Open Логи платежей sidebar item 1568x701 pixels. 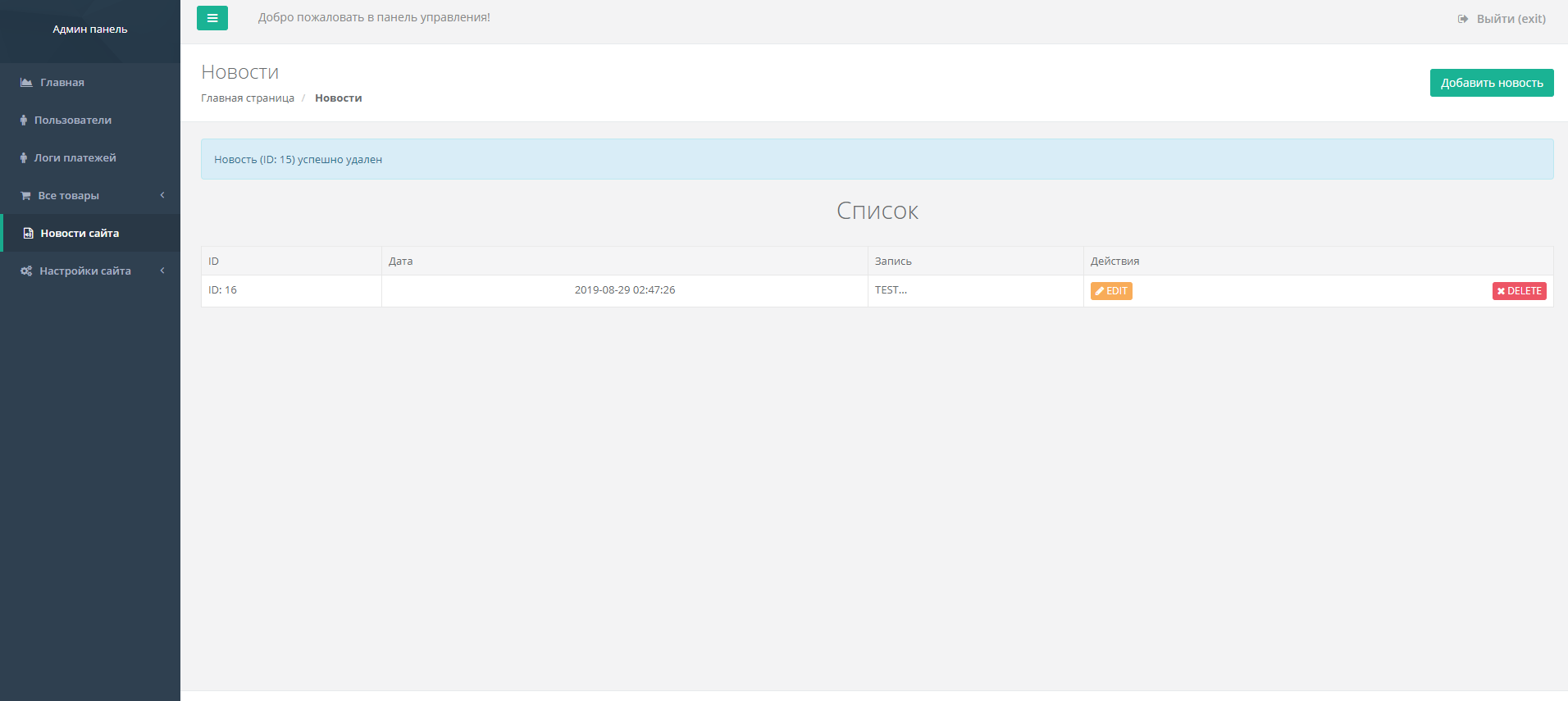(x=75, y=158)
